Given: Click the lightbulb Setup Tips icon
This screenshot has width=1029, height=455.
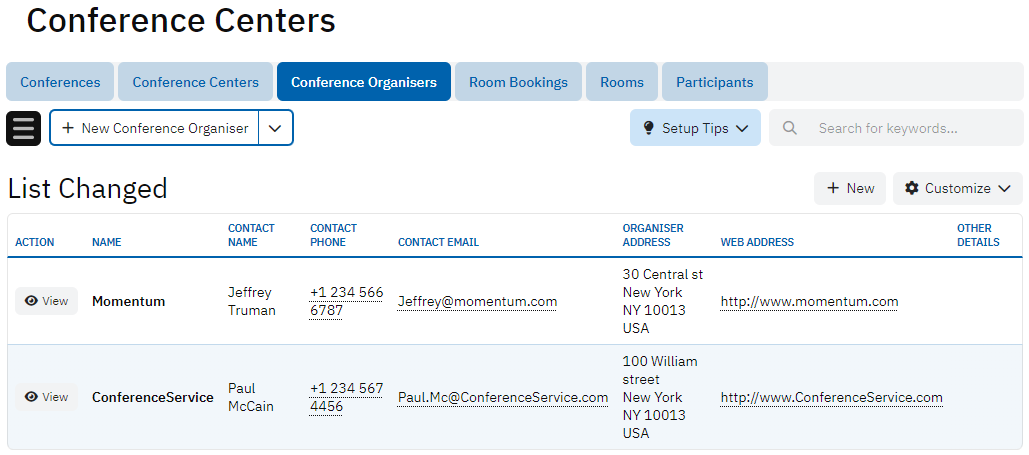Looking at the screenshot, I should pyautogui.click(x=647, y=128).
